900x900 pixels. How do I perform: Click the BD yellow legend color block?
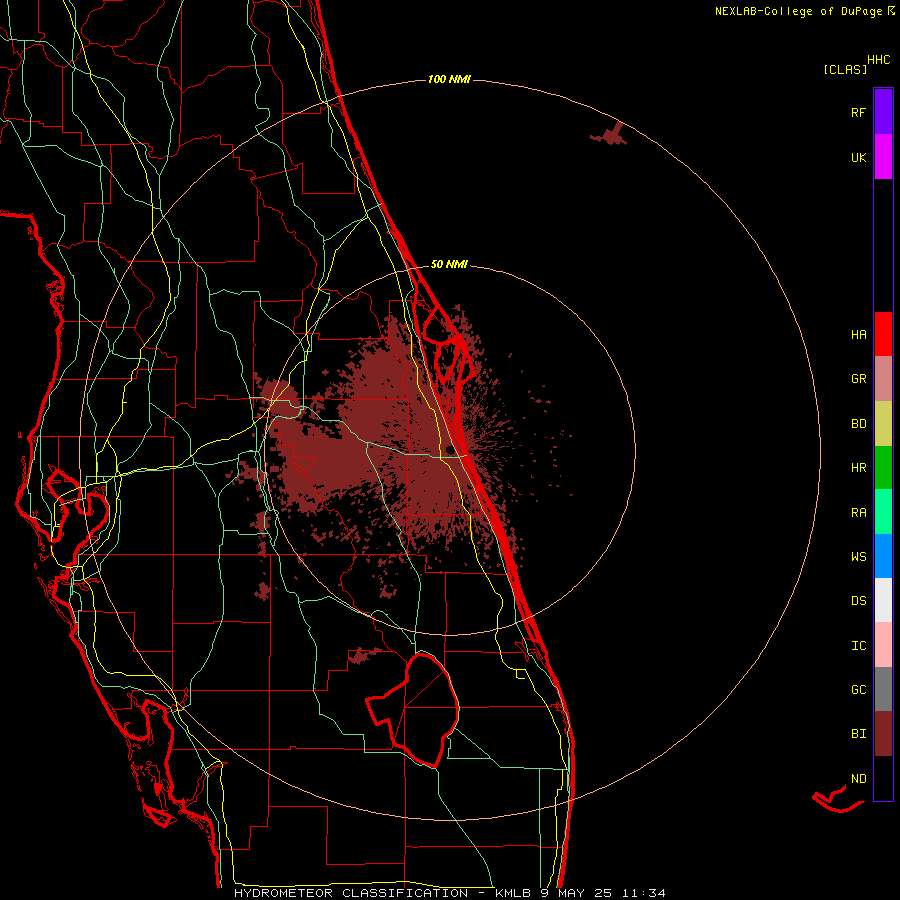883,423
